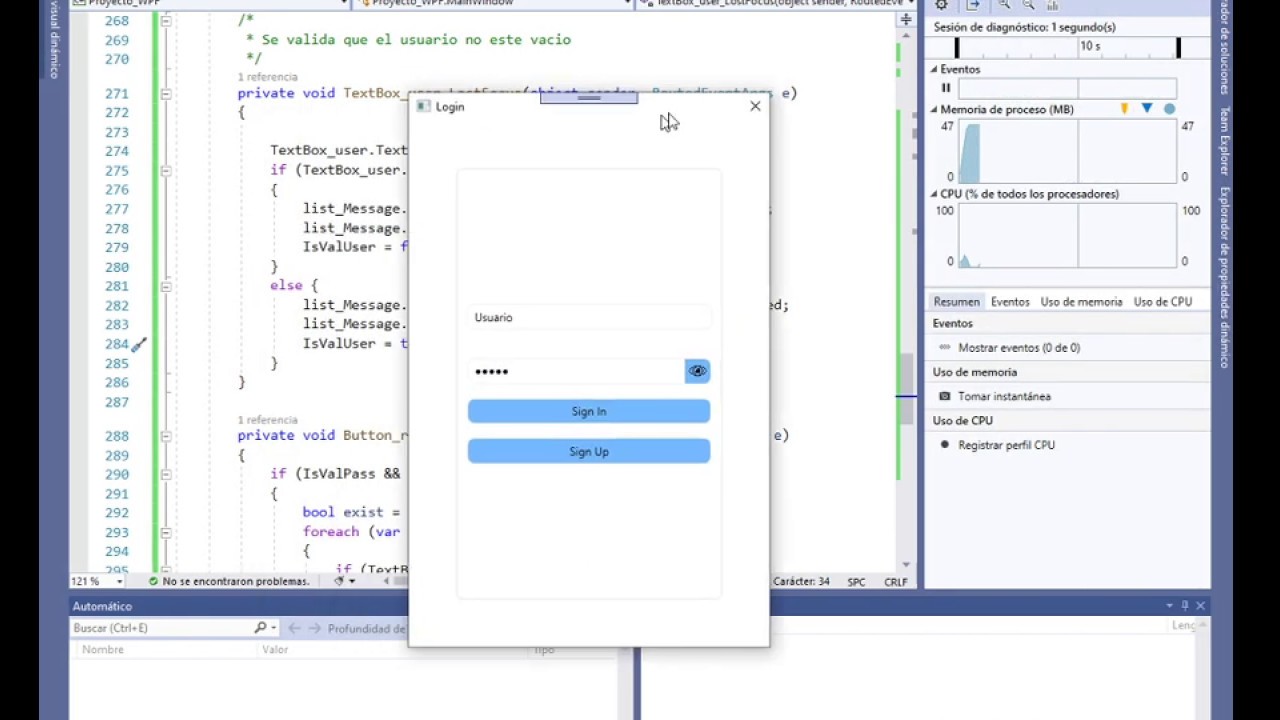Pause the Eventos track
This screenshot has height=720, width=1280.
[946, 88]
